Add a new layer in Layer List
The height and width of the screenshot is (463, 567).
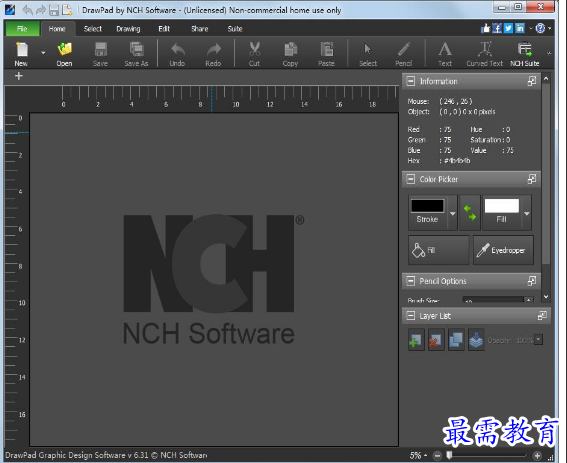(416, 340)
